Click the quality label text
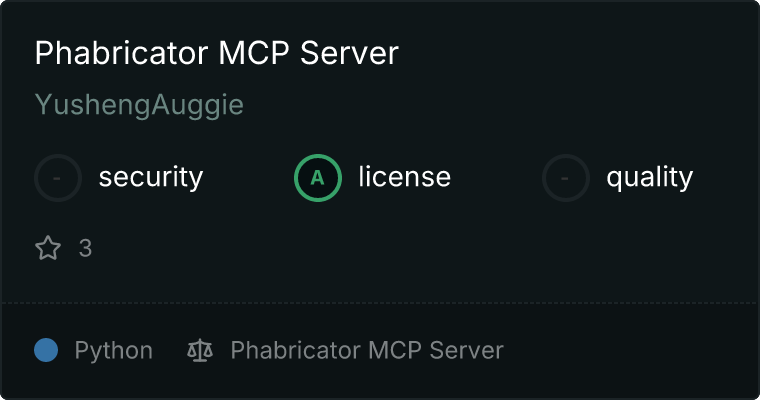Viewport: 760px width, 400px height. 649,177
